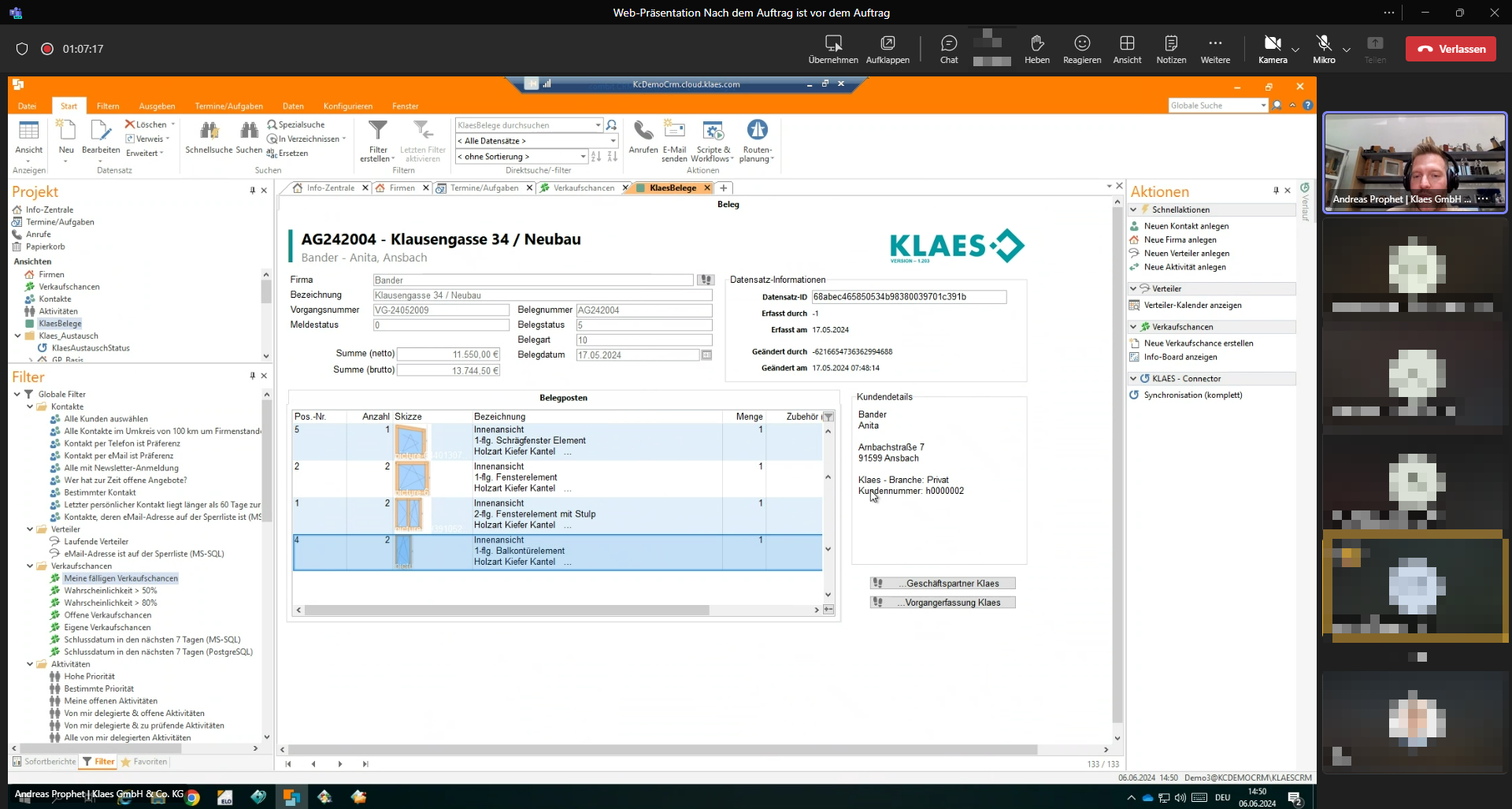Click Neue Verkaufschance erstellen action
1512x809 pixels.
(x=1198, y=343)
